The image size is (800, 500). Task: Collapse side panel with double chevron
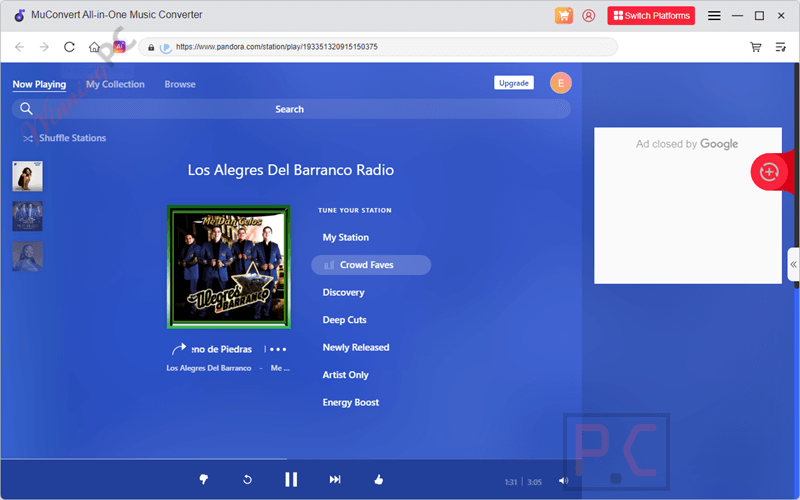(793, 264)
